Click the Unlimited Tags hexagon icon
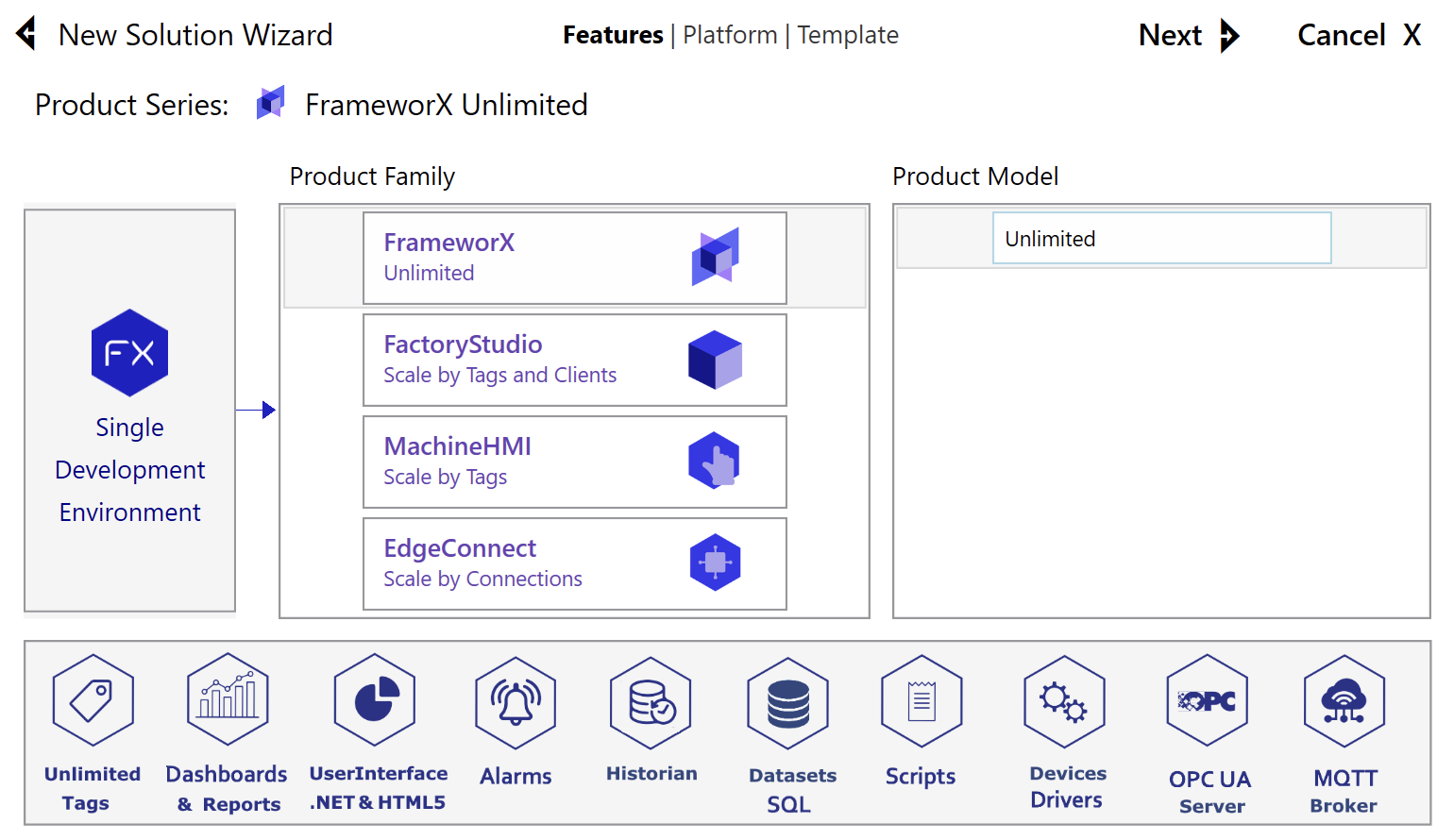This screenshot has width=1454, height=840. coord(93,701)
